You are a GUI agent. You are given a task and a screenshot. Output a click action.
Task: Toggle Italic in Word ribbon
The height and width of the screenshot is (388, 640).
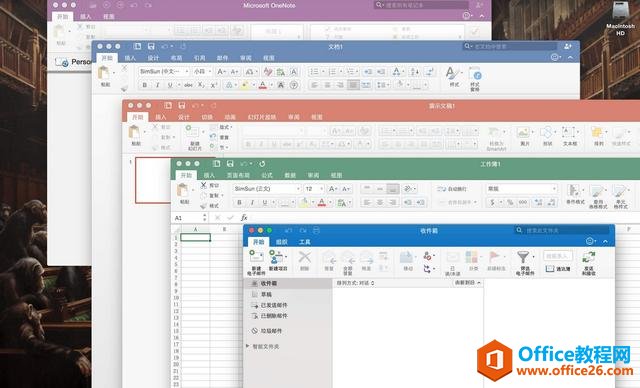pos(158,85)
